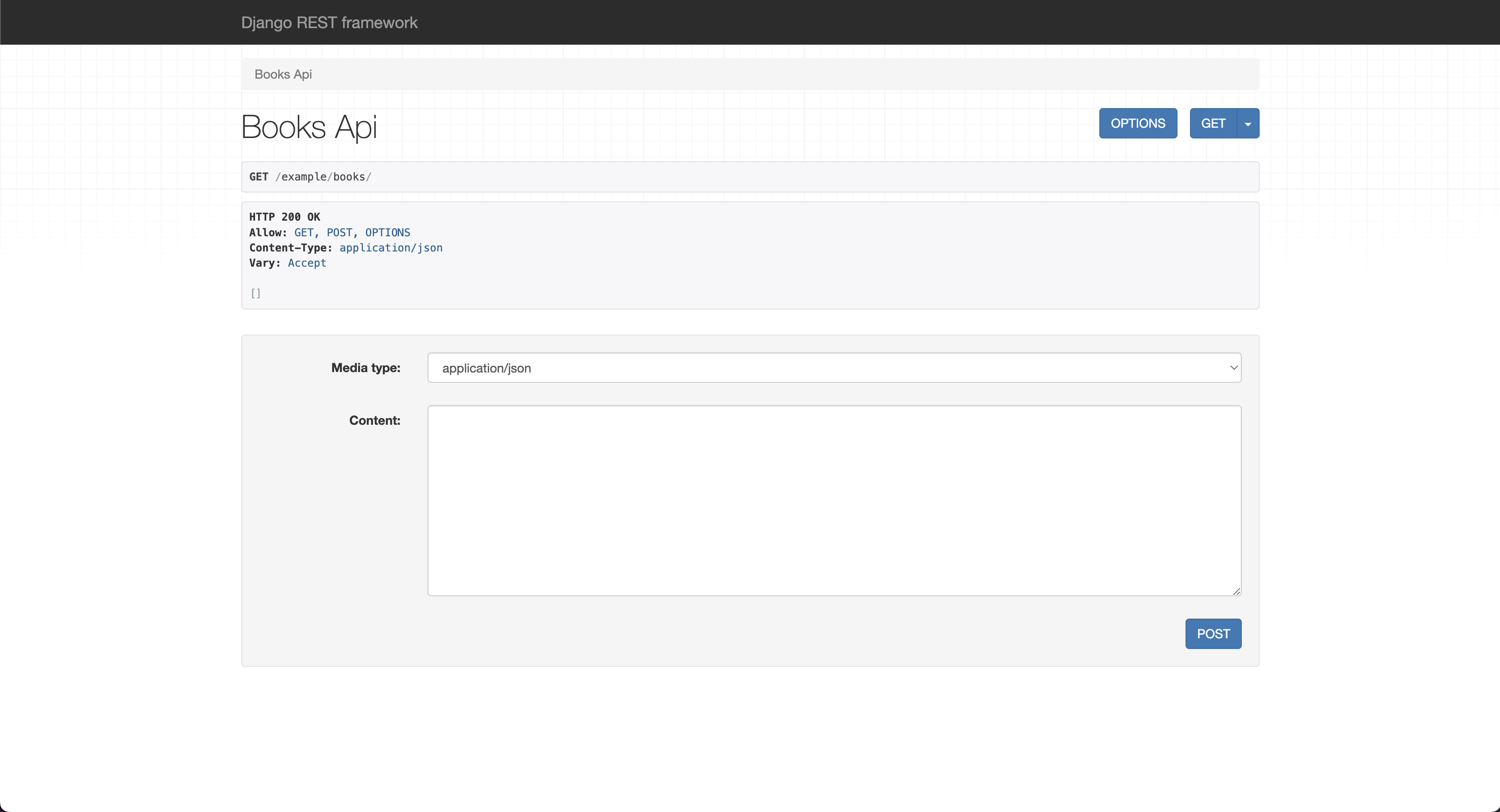Open the Books Api breadcrumb link
Viewport: 1500px width, 812px height.
pos(283,75)
